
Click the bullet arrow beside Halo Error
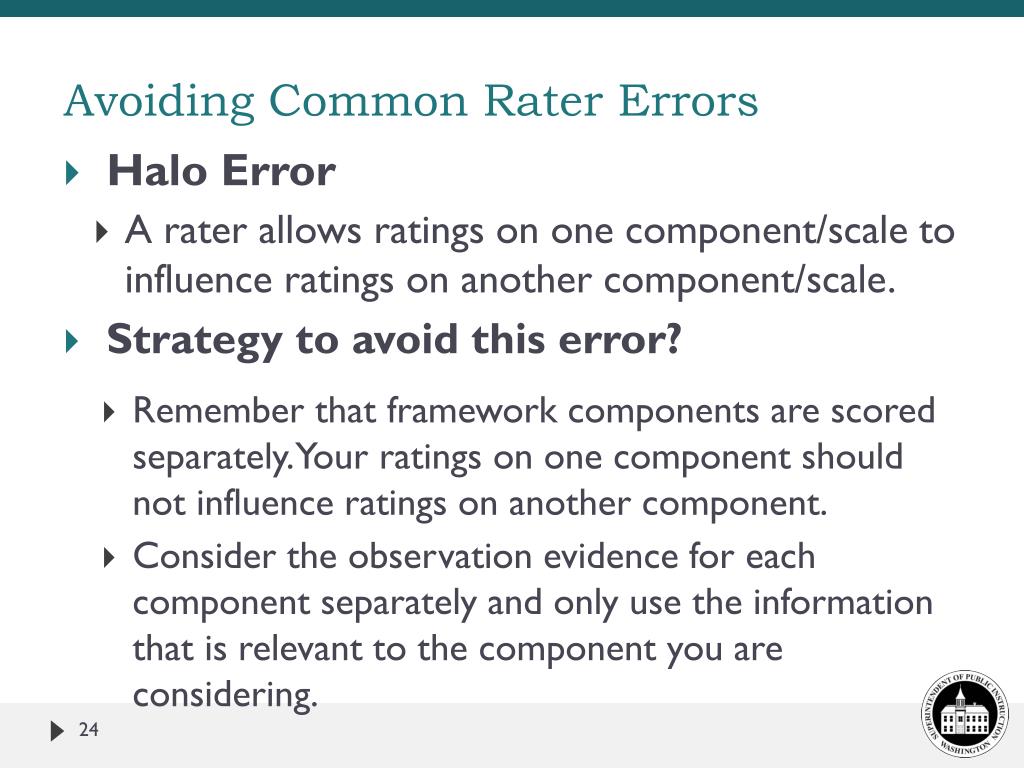tap(70, 173)
